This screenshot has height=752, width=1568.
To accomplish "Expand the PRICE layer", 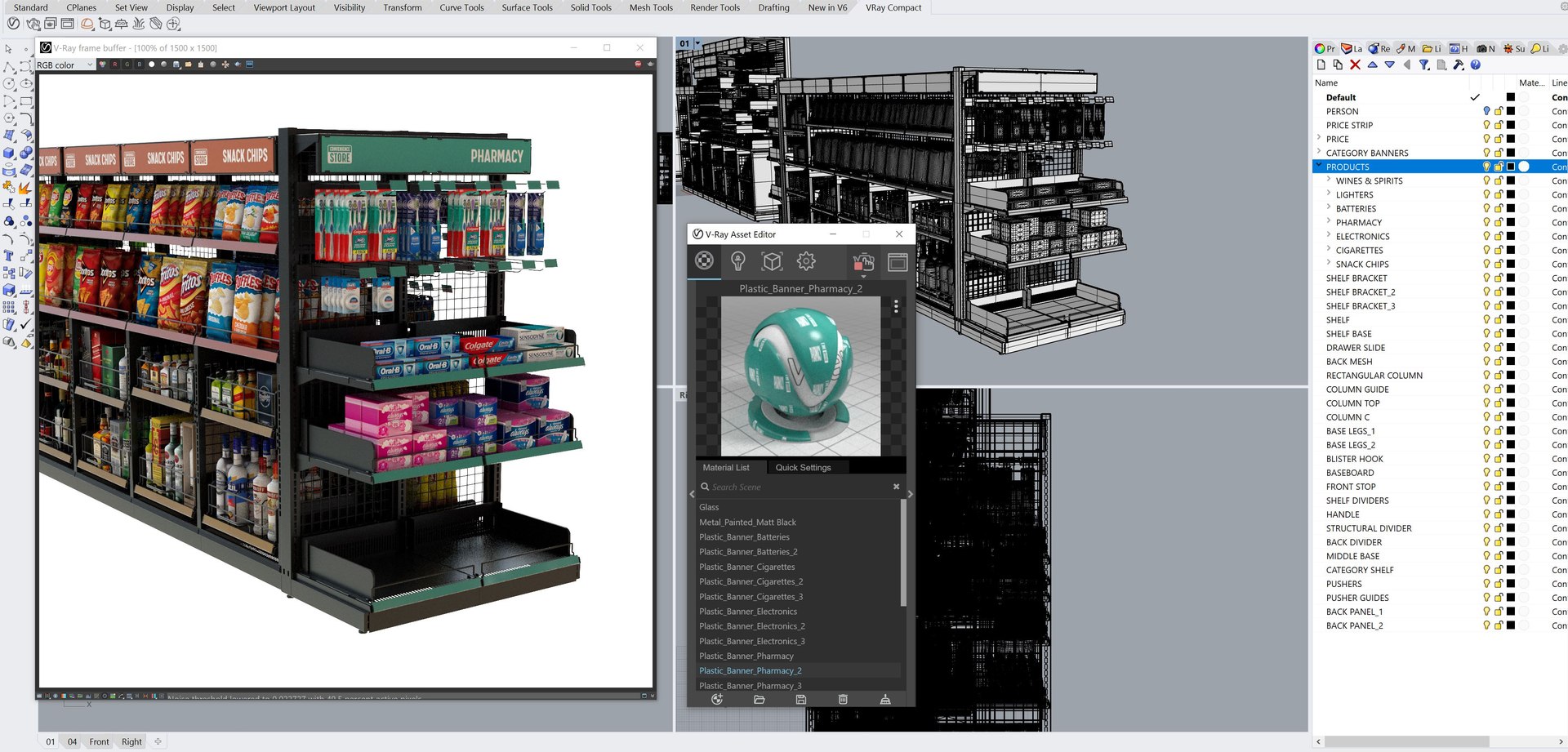I will point(1319,138).
